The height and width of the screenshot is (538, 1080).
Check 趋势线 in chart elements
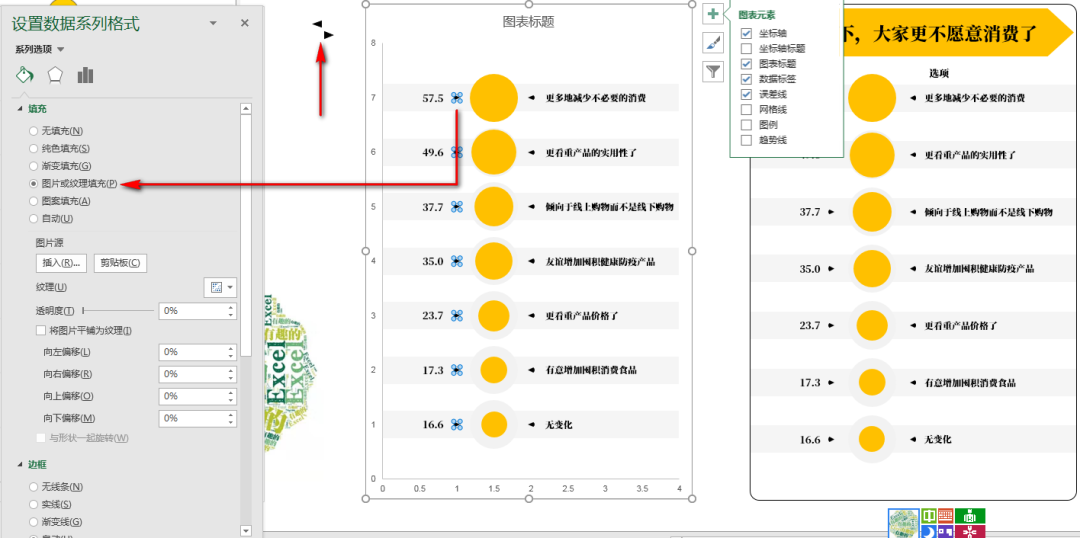746,140
